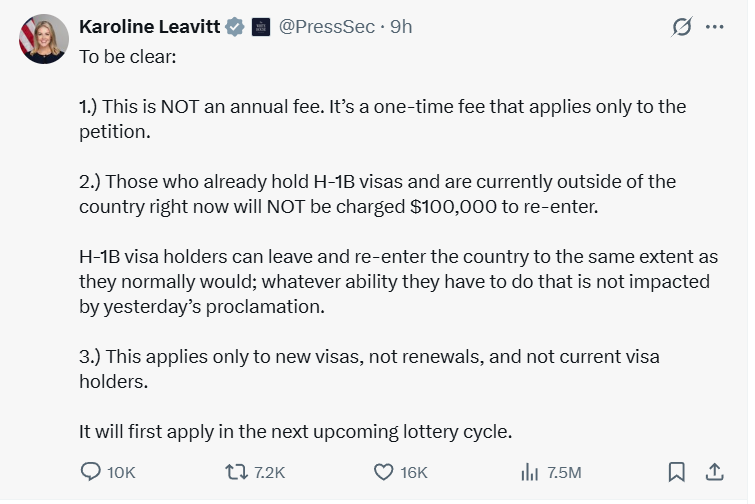Click the "next upcoming lottery cycle" sentence

[295, 432]
